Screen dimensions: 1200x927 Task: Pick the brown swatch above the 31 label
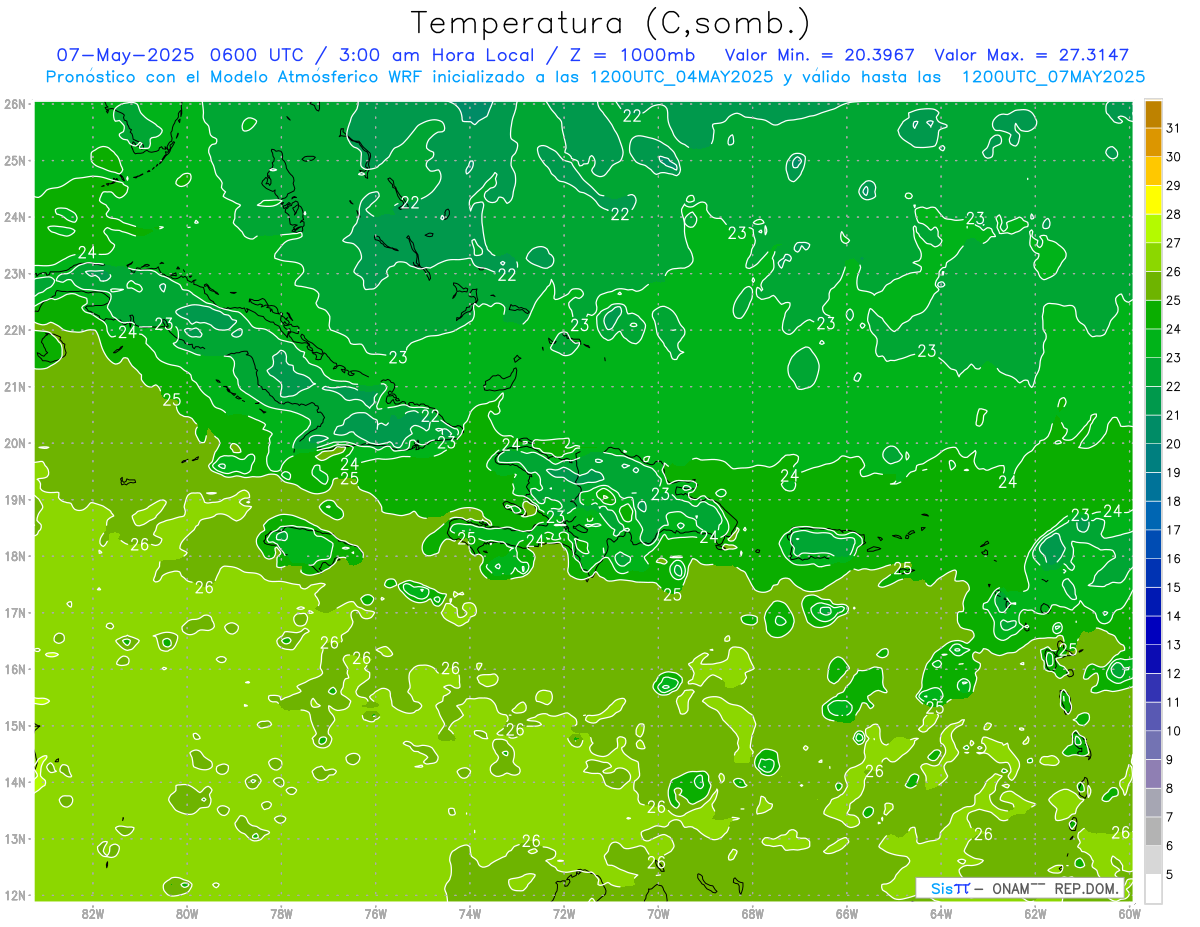(1153, 114)
